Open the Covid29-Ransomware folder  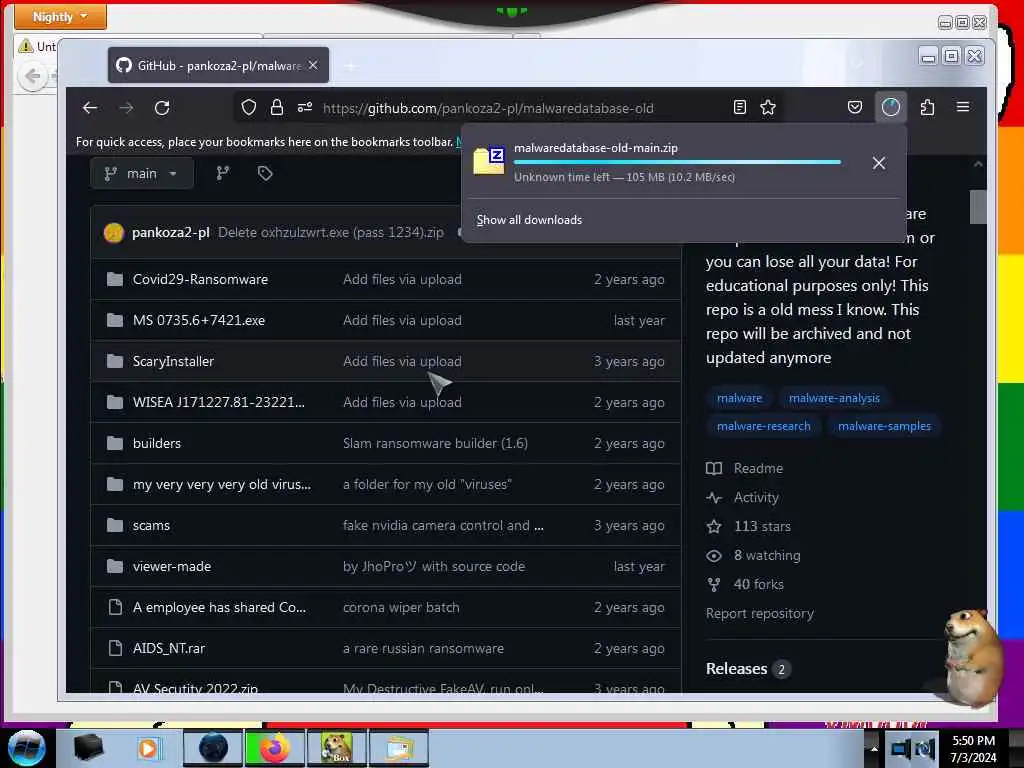200,280
